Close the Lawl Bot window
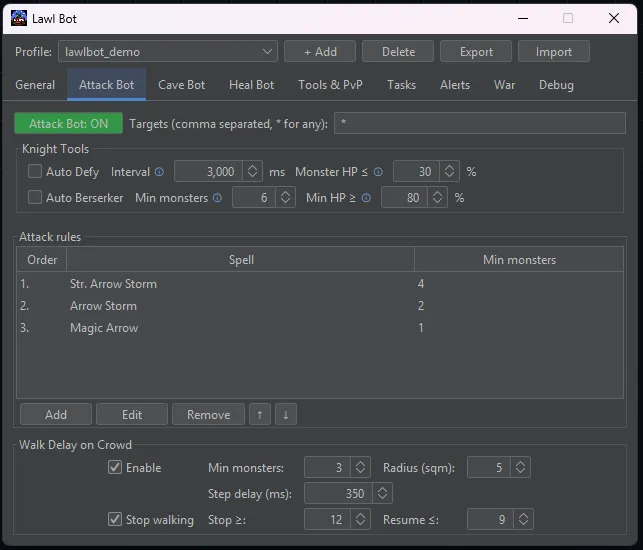The width and height of the screenshot is (643, 550). (614, 18)
